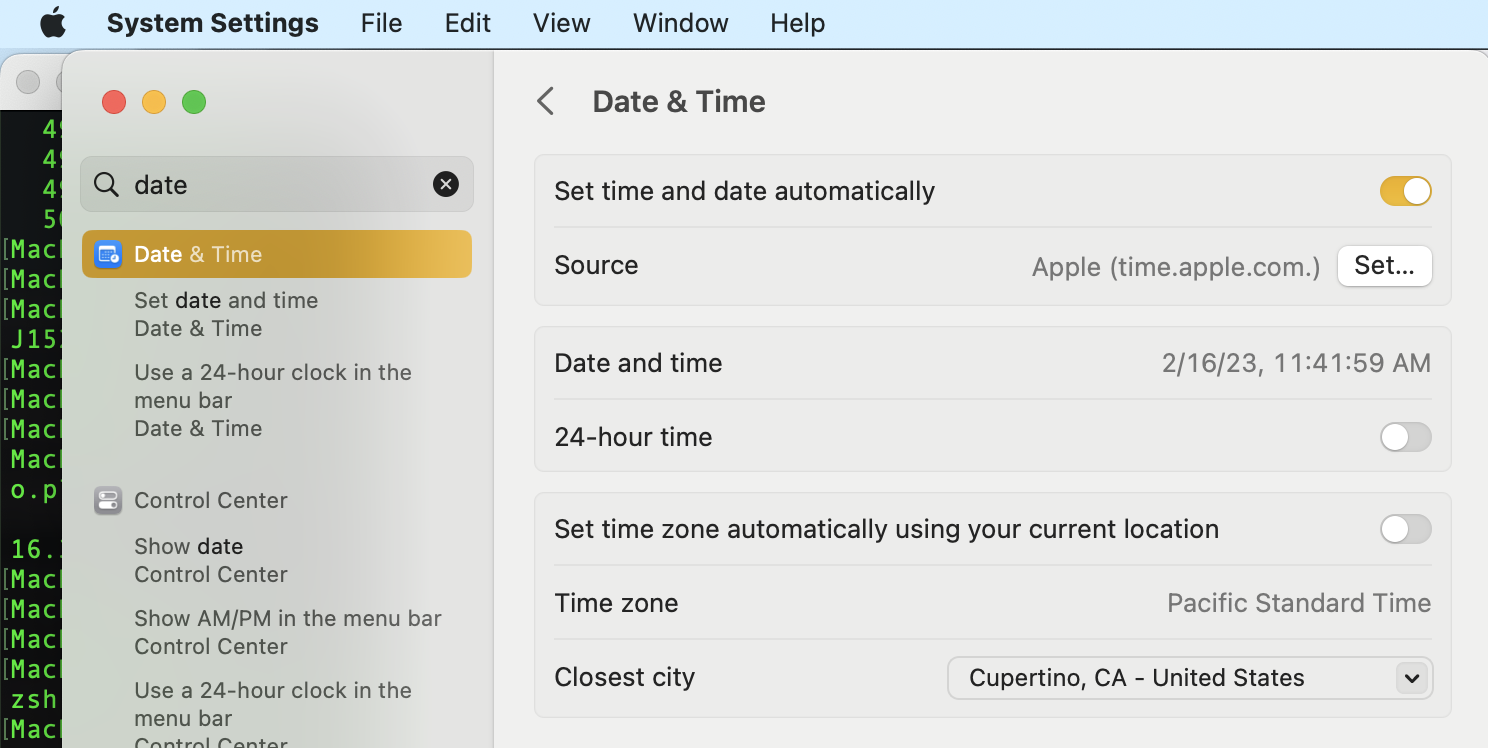Click the Control Center sidebar icon
1488x748 pixels.
(108, 500)
